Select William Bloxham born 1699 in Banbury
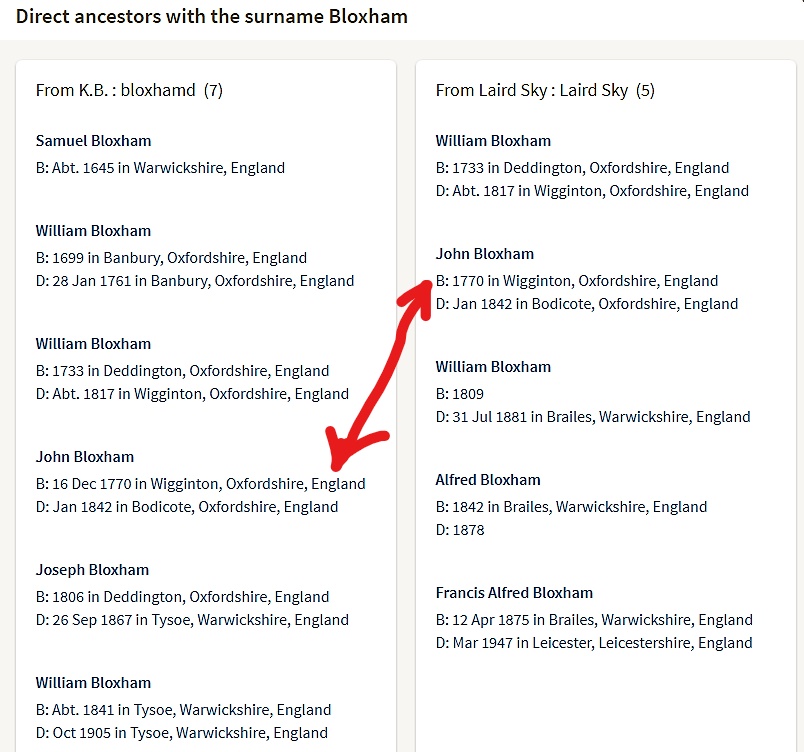Image resolution: width=804 pixels, height=752 pixels. (93, 231)
